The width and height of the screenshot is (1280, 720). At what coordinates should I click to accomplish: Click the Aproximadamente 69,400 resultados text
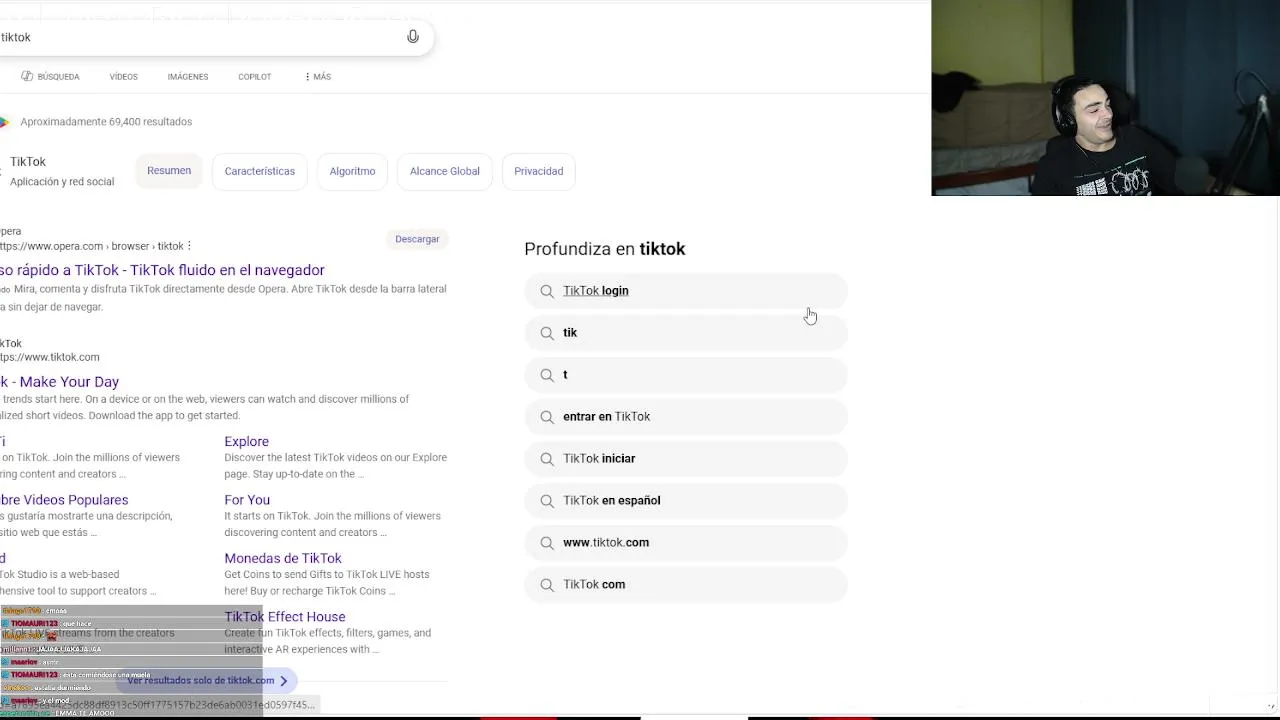click(x=106, y=122)
